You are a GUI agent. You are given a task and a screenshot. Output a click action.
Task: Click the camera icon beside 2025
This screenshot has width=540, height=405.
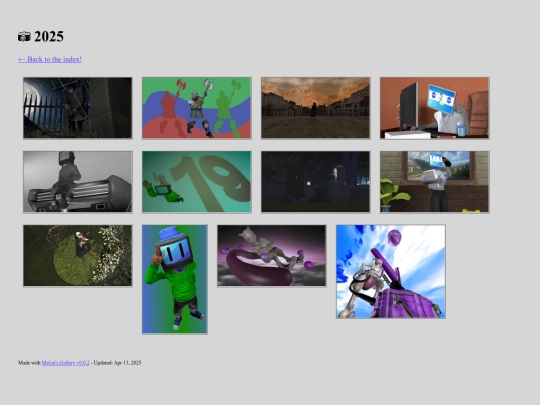[24, 37]
